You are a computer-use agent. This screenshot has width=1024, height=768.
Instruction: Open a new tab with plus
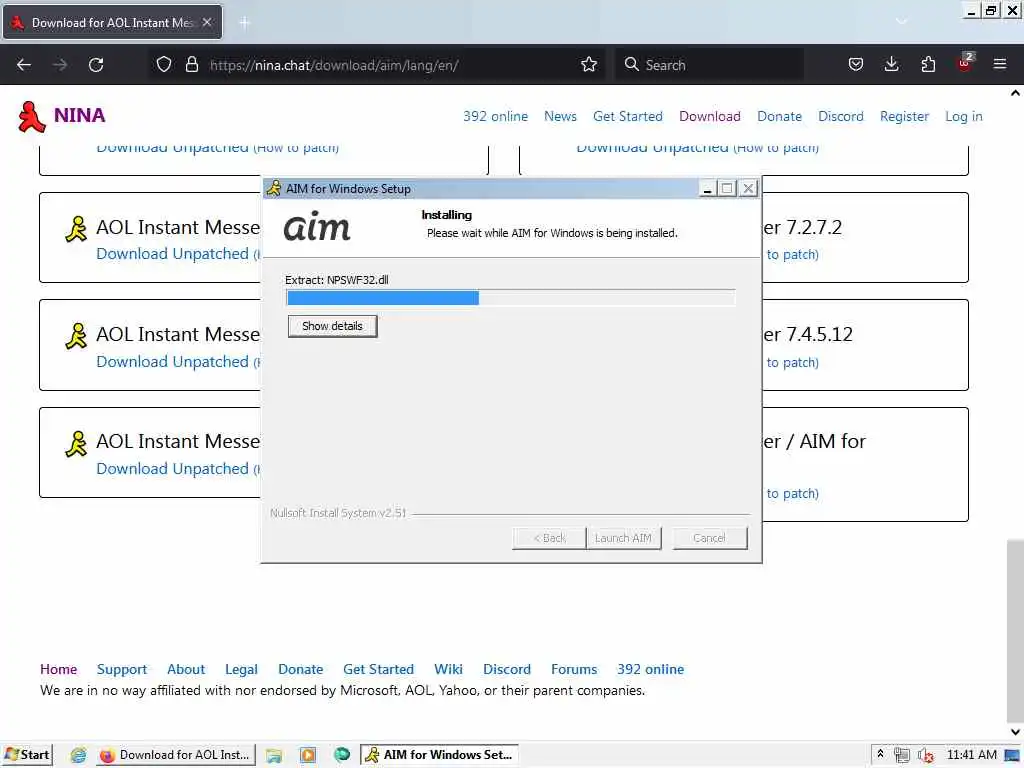[245, 23]
